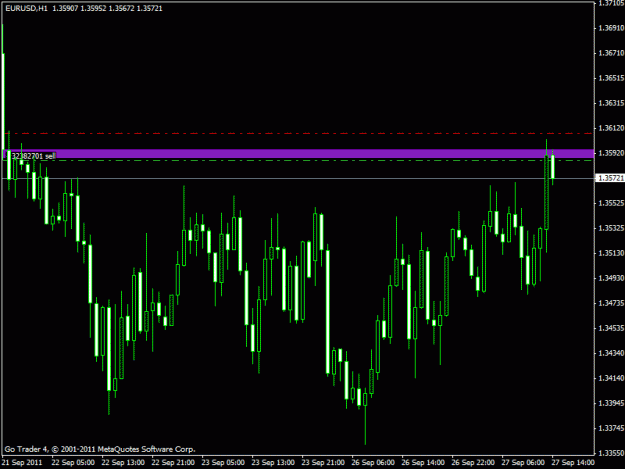Click price scale value 1.33745
The height and width of the screenshot is (469, 625).
(x=611, y=428)
